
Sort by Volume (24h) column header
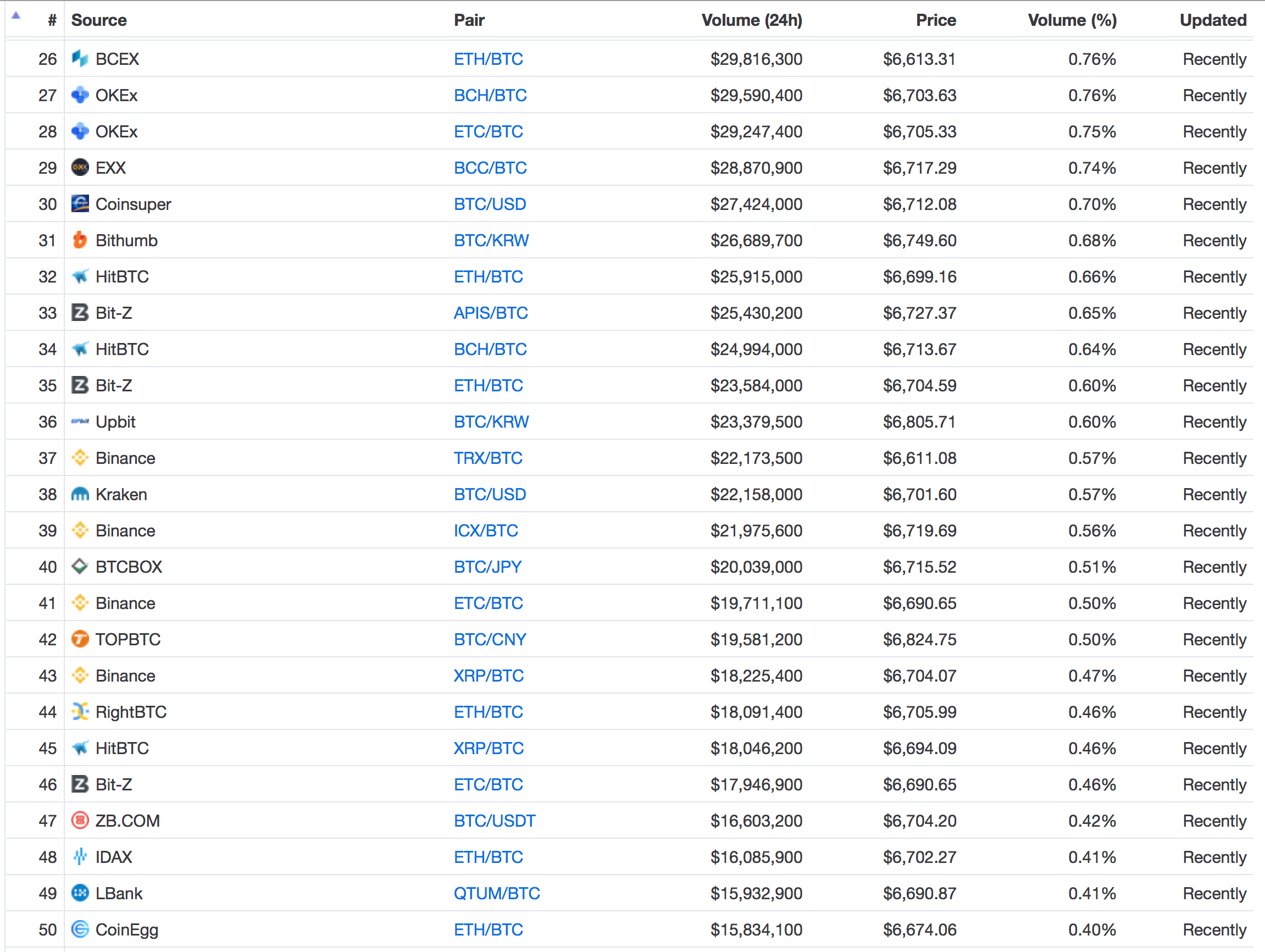coord(752,20)
